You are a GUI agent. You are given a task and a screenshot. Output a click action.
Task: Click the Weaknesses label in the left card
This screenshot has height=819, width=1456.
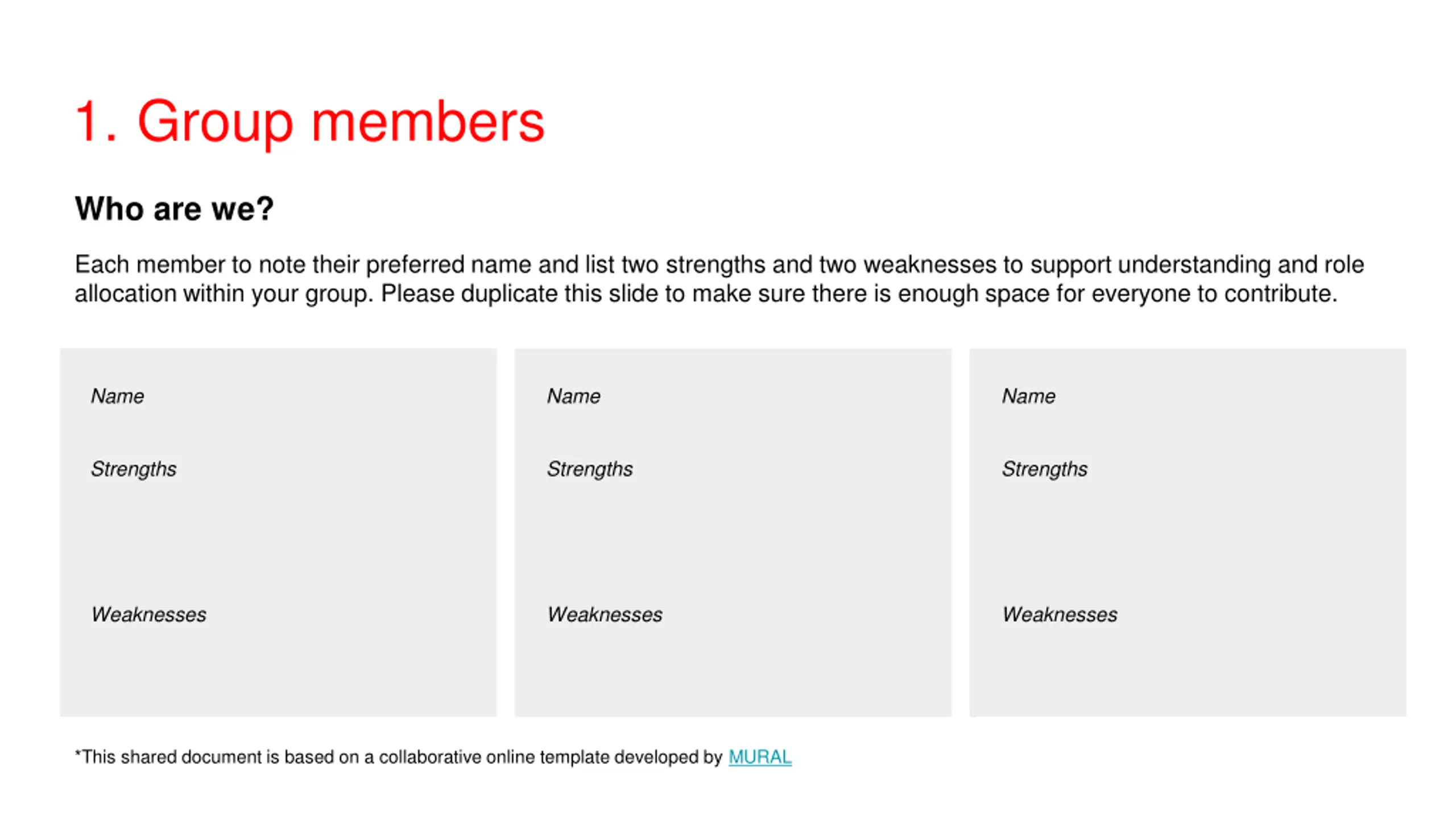pyautogui.click(x=149, y=614)
